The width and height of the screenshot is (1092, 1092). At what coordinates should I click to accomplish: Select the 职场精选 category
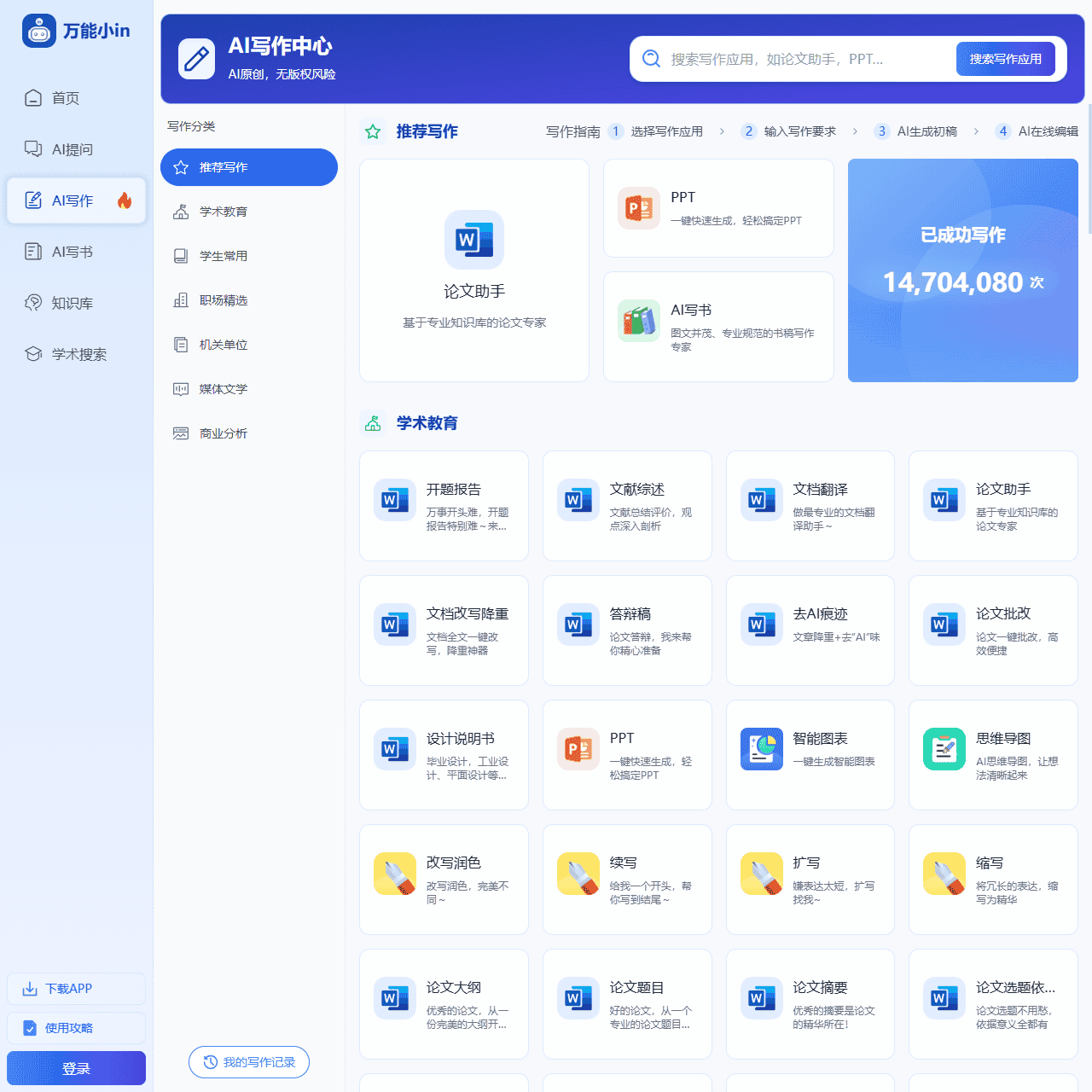pyautogui.click(x=223, y=300)
